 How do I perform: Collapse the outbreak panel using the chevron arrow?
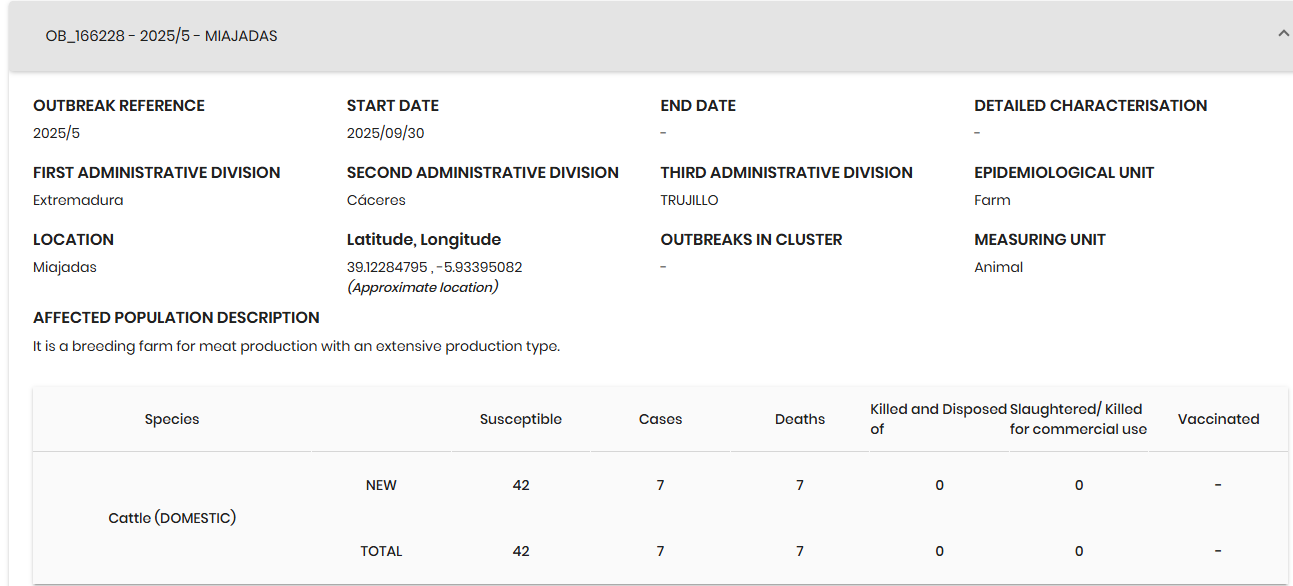pyautogui.click(x=1282, y=34)
